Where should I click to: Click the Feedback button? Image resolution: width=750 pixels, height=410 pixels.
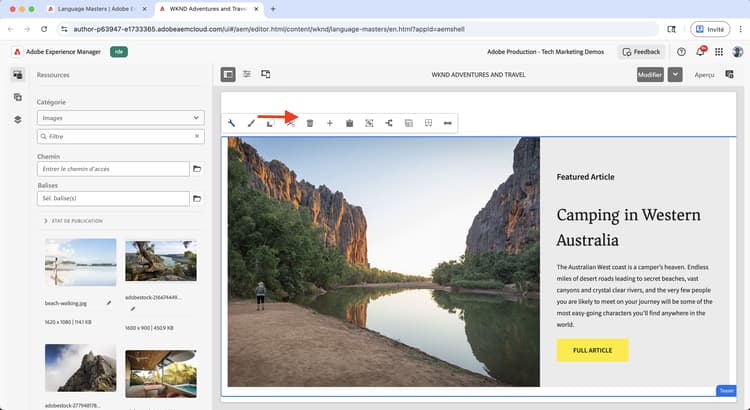point(641,52)
